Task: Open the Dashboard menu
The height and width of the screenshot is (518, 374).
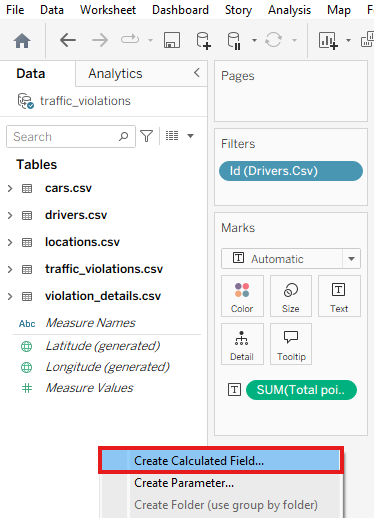Action: coord(180,10)
